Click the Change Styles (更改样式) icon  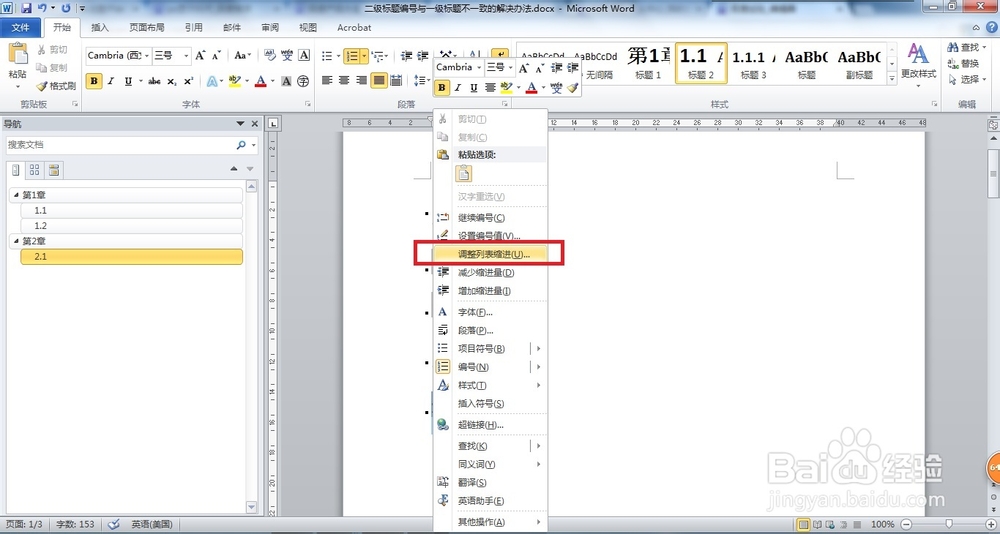(x=918, y=53)
